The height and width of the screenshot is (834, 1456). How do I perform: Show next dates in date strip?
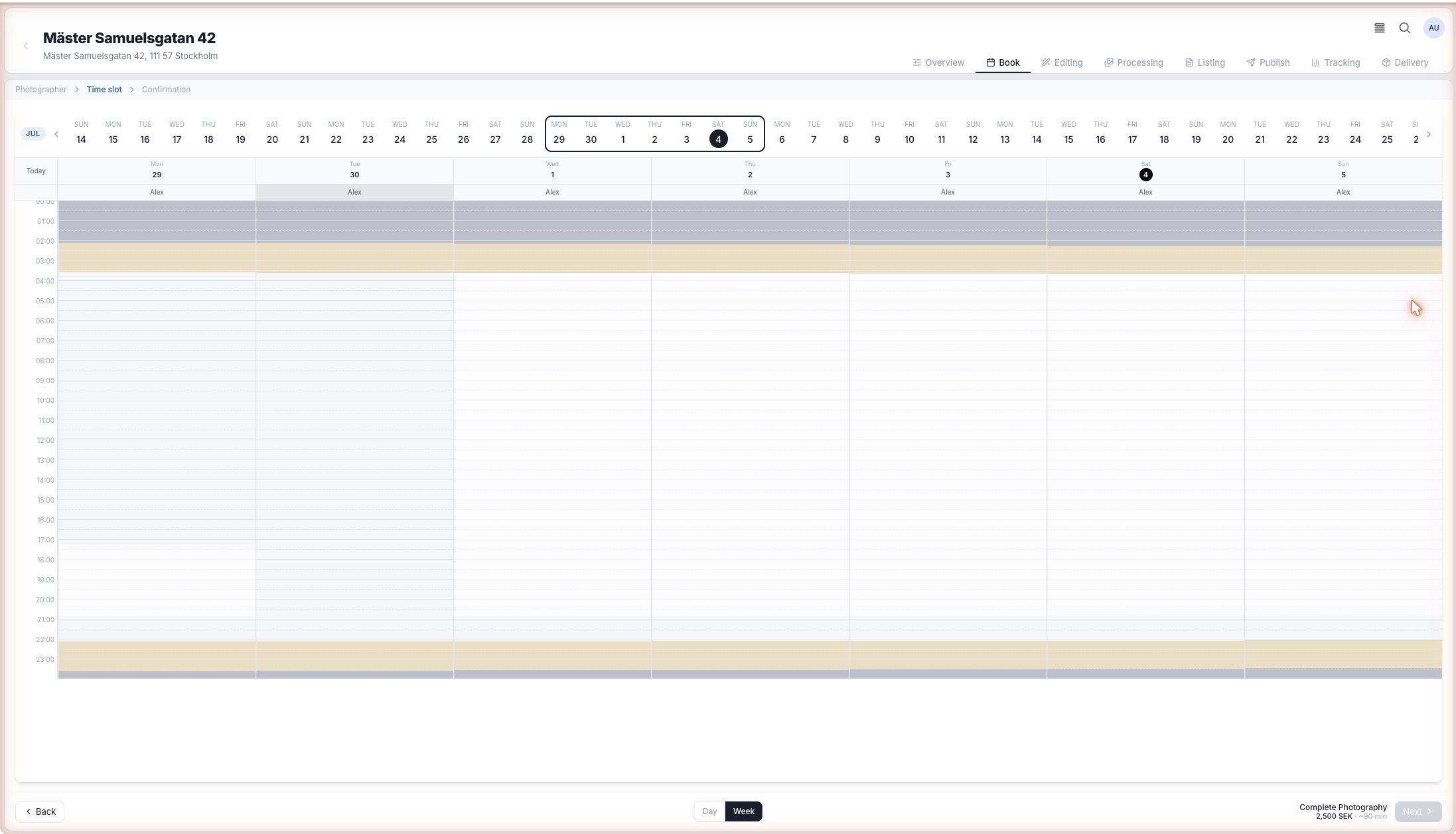1429,134
